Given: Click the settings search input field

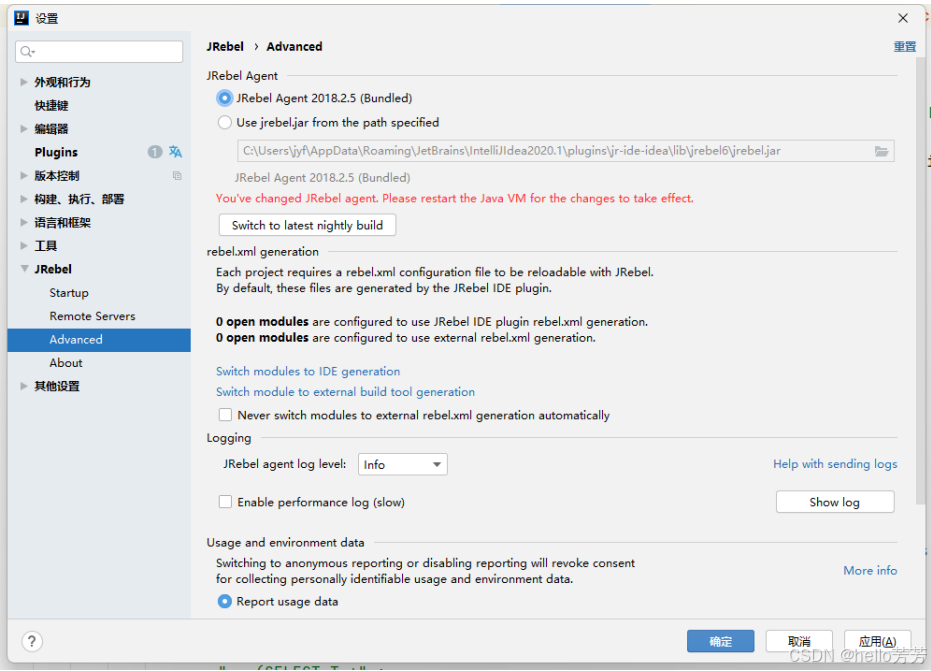Looking at the screenshot, I should click(x=99, y=52).
